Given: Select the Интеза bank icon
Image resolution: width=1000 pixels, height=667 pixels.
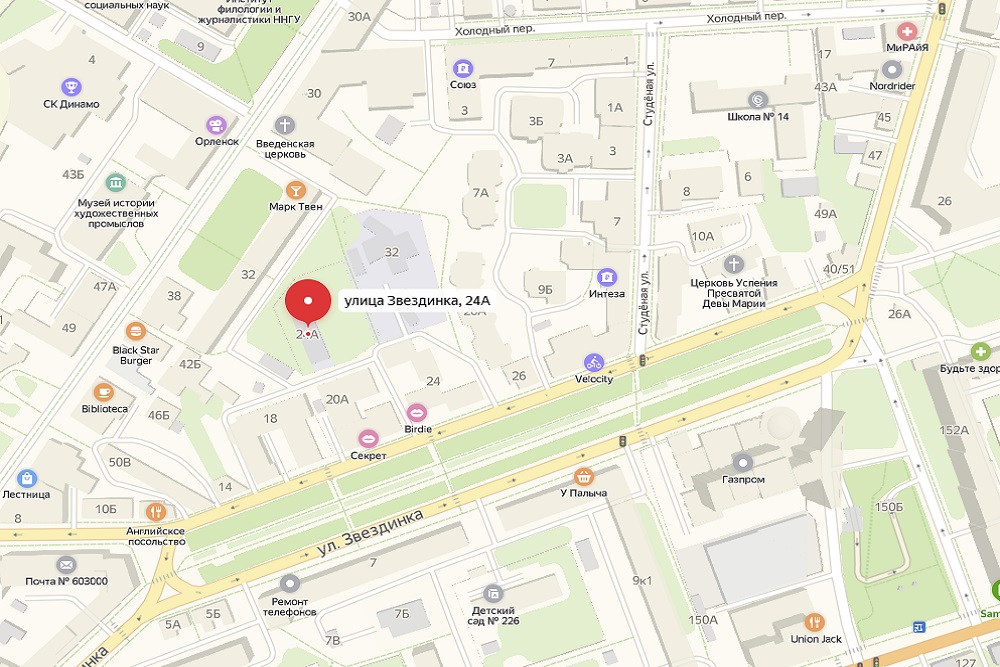Looking at the screenshot, I should (607, 277).
